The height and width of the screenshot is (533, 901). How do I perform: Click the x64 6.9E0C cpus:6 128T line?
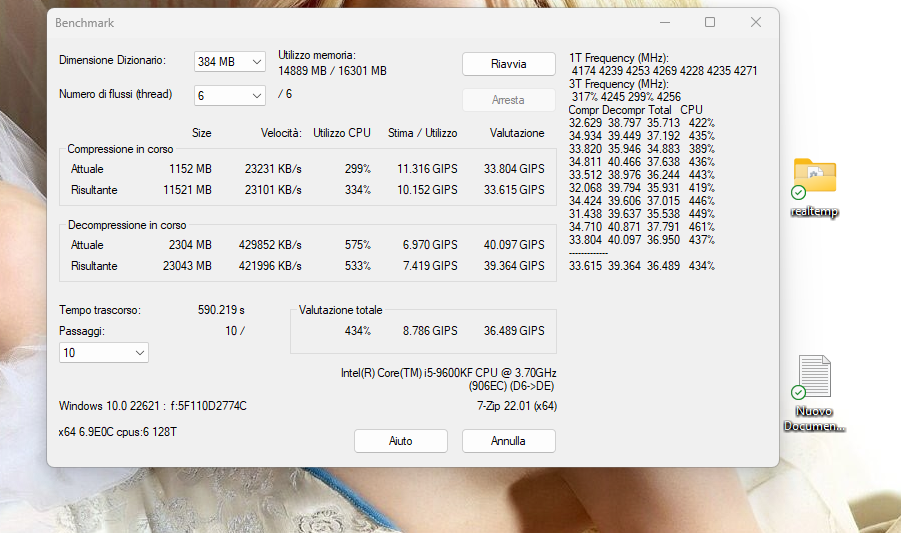pyautogui.click(x=118, y=432)
